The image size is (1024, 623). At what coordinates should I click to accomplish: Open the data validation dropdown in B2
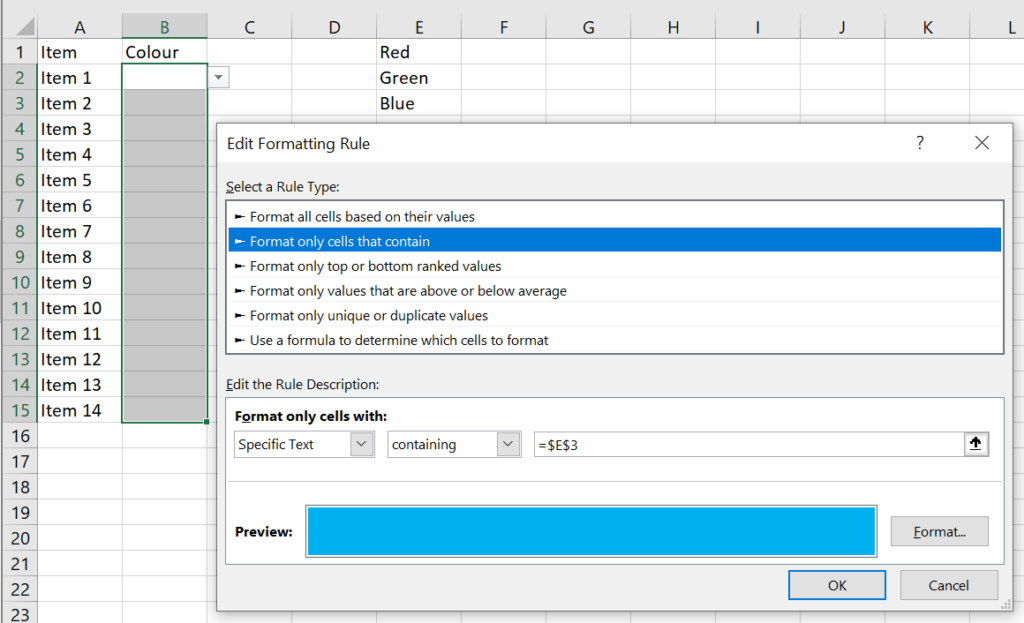pyautogui.click(x=219, y=78)
